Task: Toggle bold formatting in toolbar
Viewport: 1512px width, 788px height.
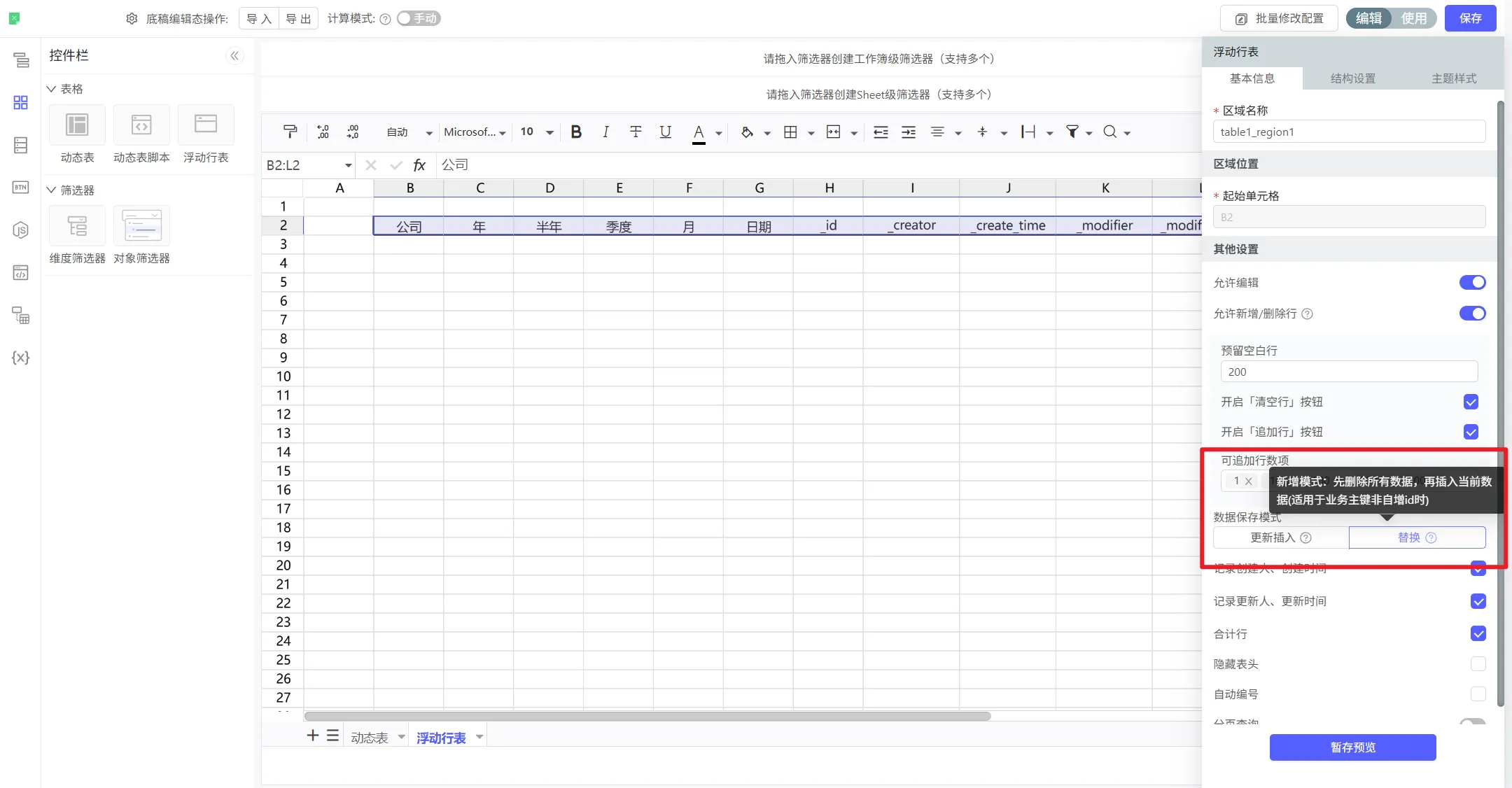Action: point(576,132)
